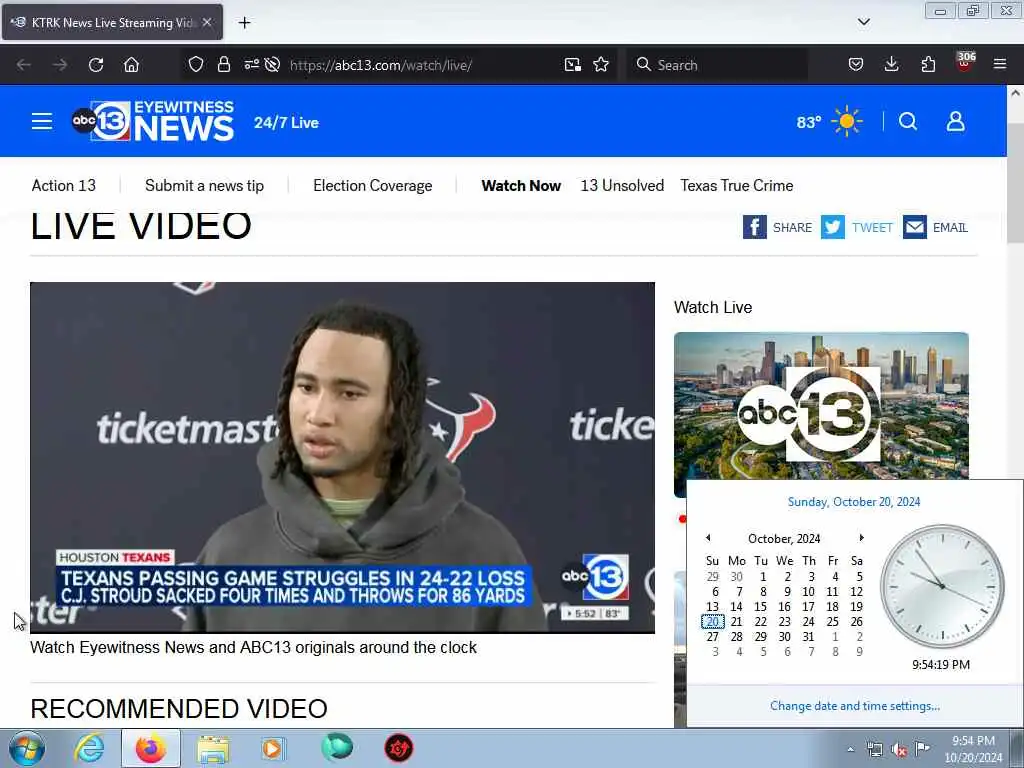This screenshot has height=768, width=1024.
Task: Select October 31 in calendar
Action: point(808,637)
